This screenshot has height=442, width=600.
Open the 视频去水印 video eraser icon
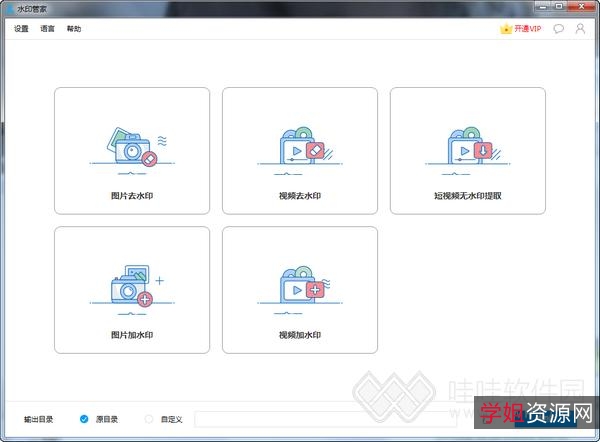[300, 151]
